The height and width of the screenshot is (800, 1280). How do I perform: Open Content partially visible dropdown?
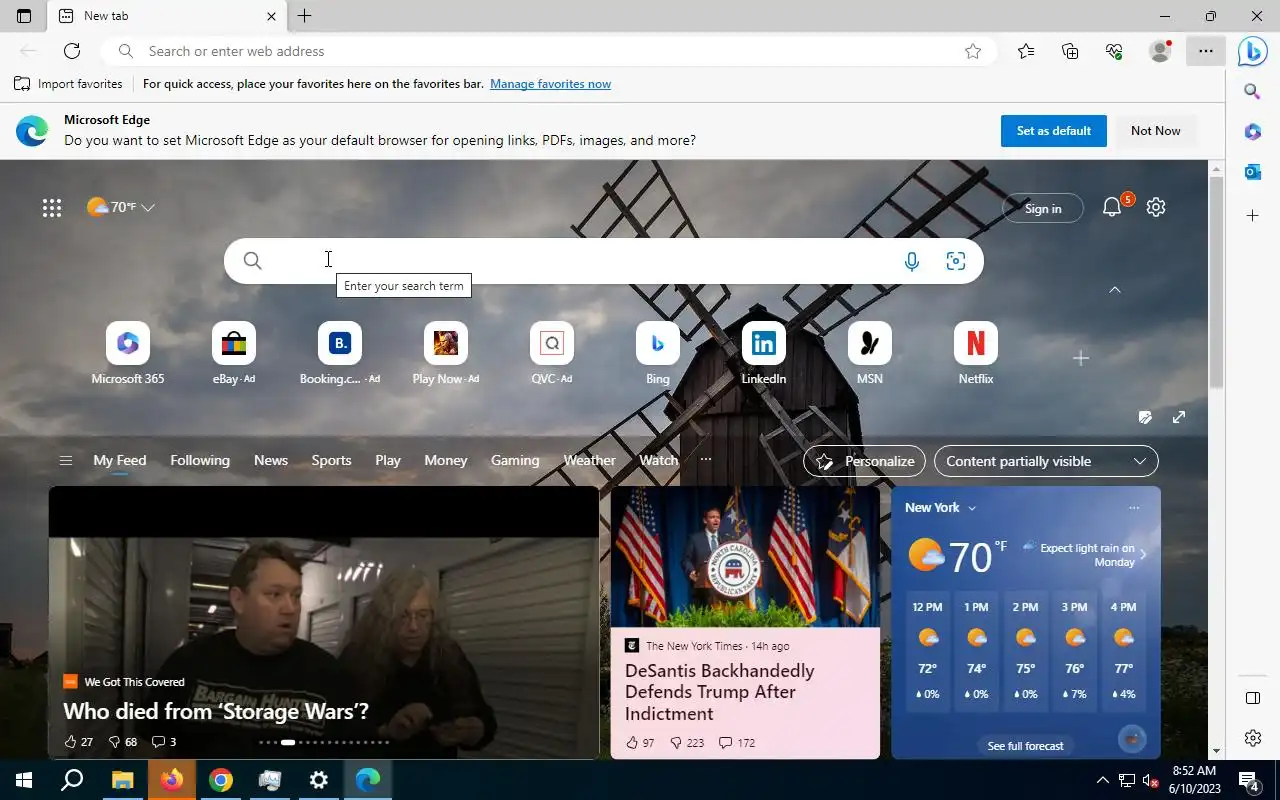click(1046, 461)
